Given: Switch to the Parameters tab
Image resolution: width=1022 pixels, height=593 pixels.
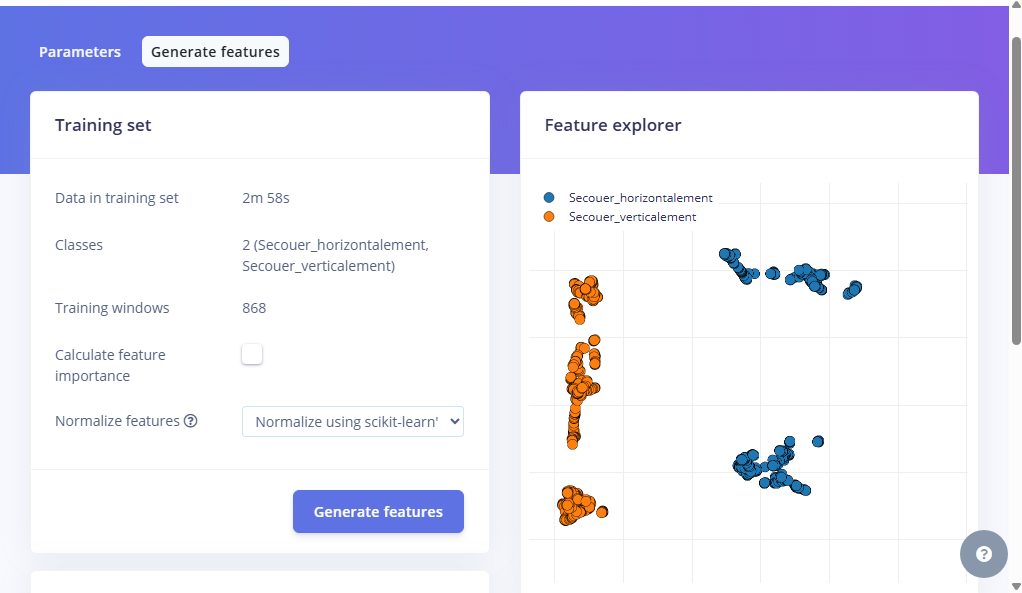Looking at the screenshot, I should click(80, 52).
